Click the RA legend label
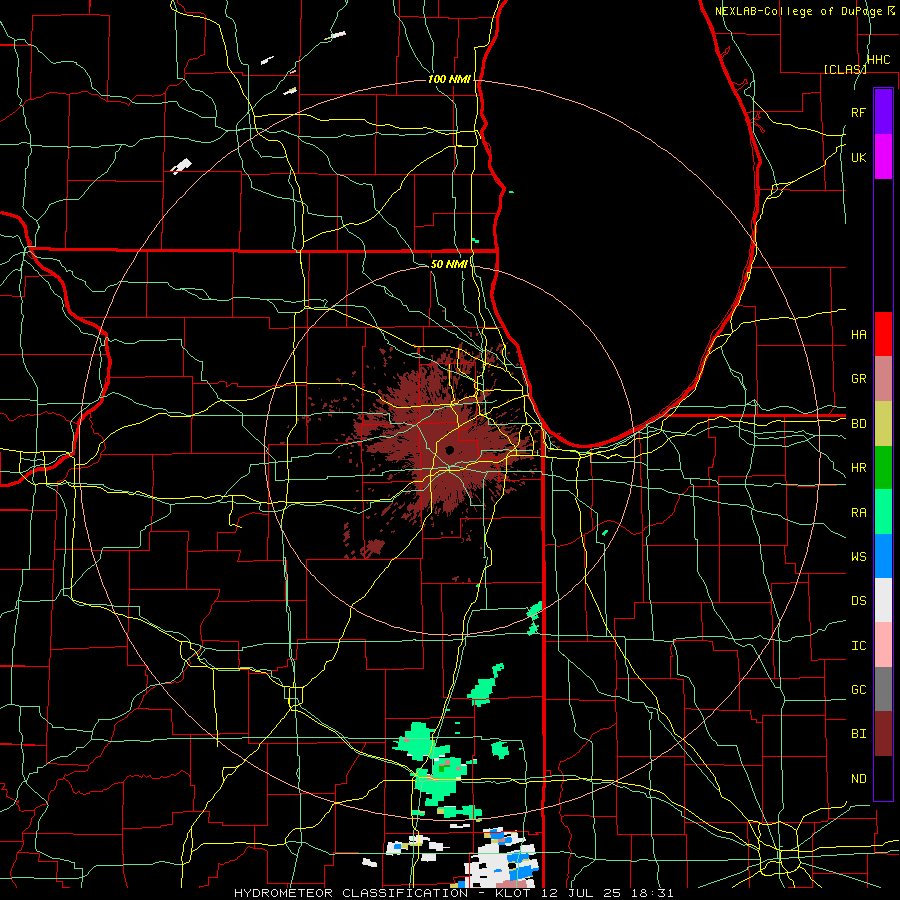Viewport: 900px width, 900px height. pos(858,513)
